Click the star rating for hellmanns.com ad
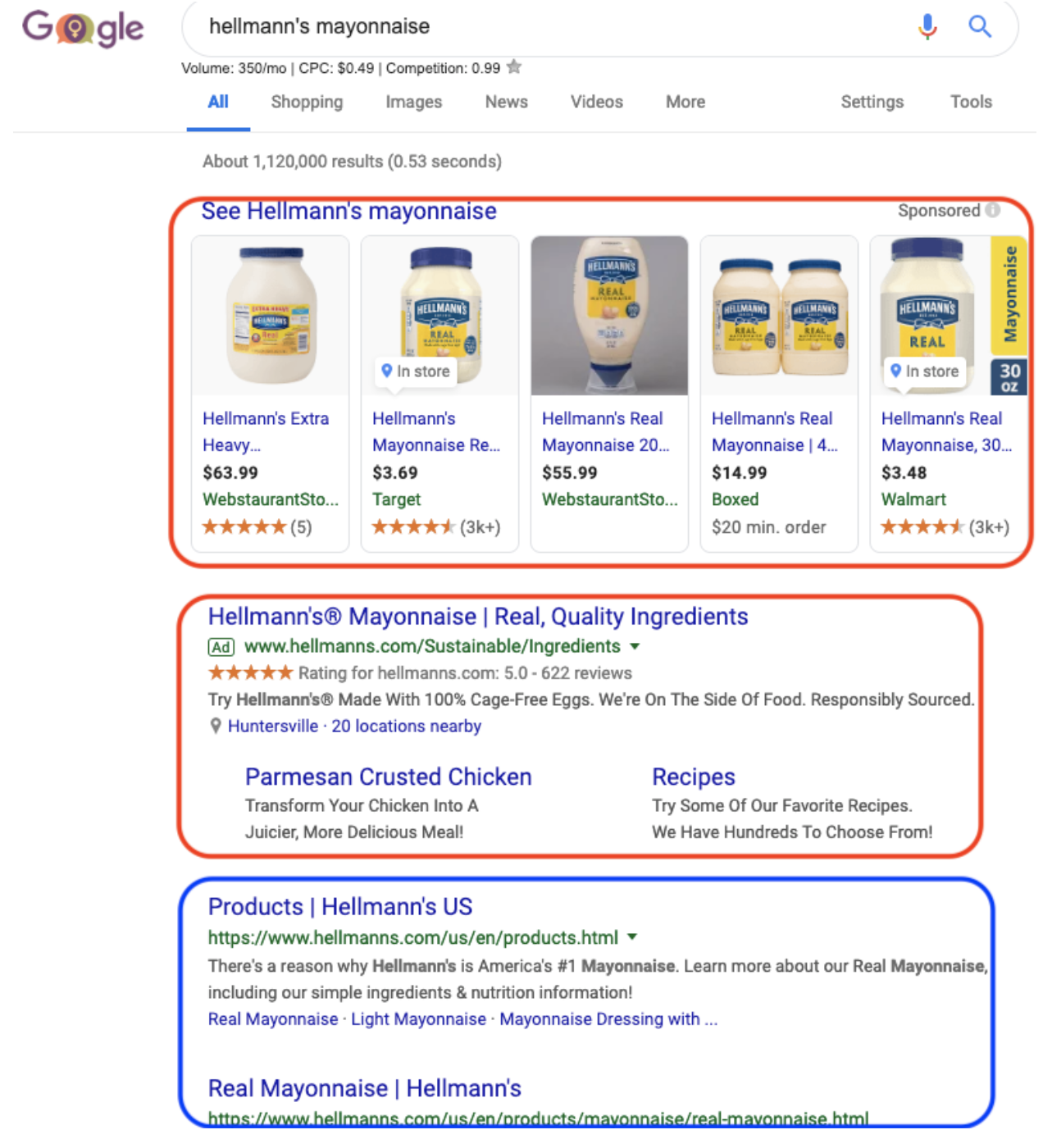Image resolution: width=1043 pixels, height=1148 pixels. [251, 673]
